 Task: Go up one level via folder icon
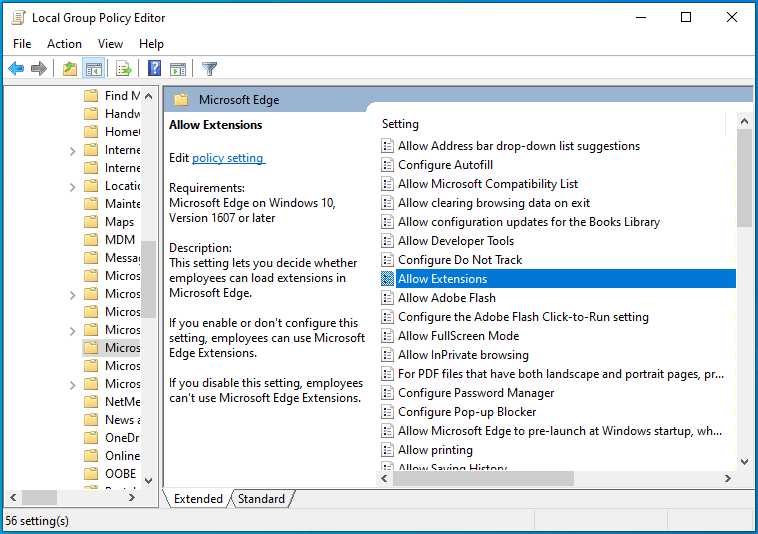[x=69, y=69]
